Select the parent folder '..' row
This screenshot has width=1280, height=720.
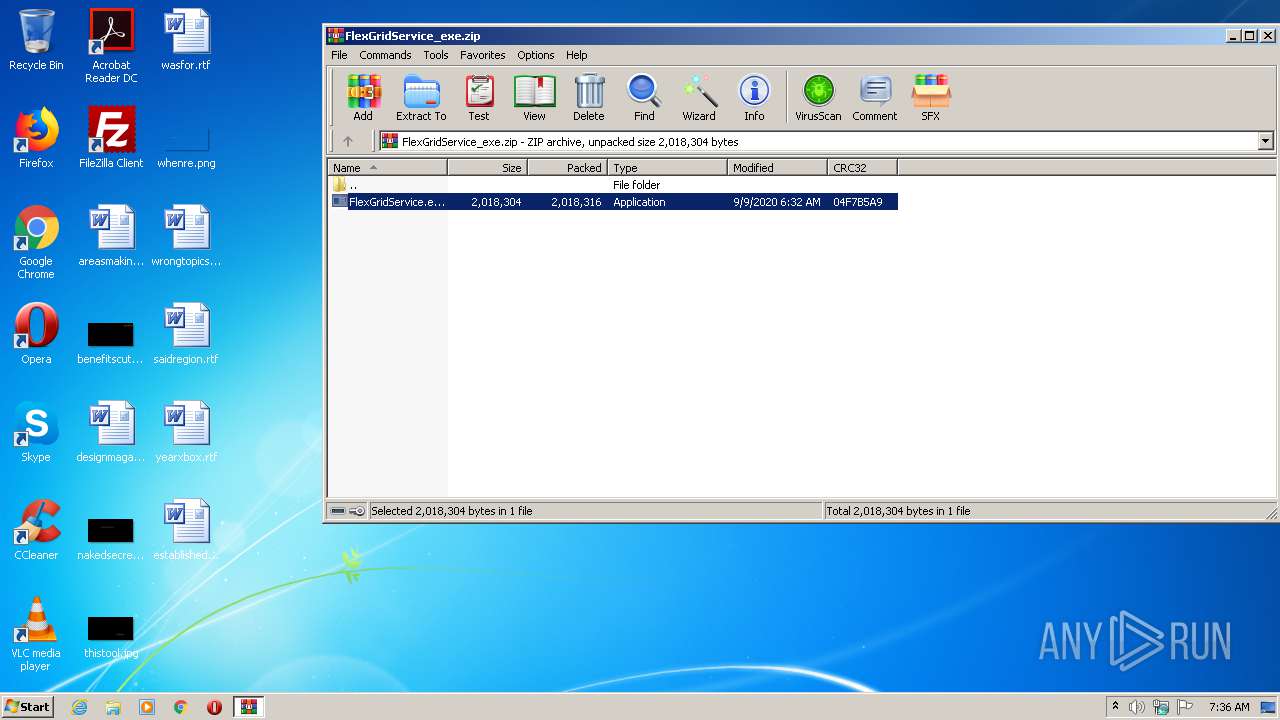click(613, 185)
